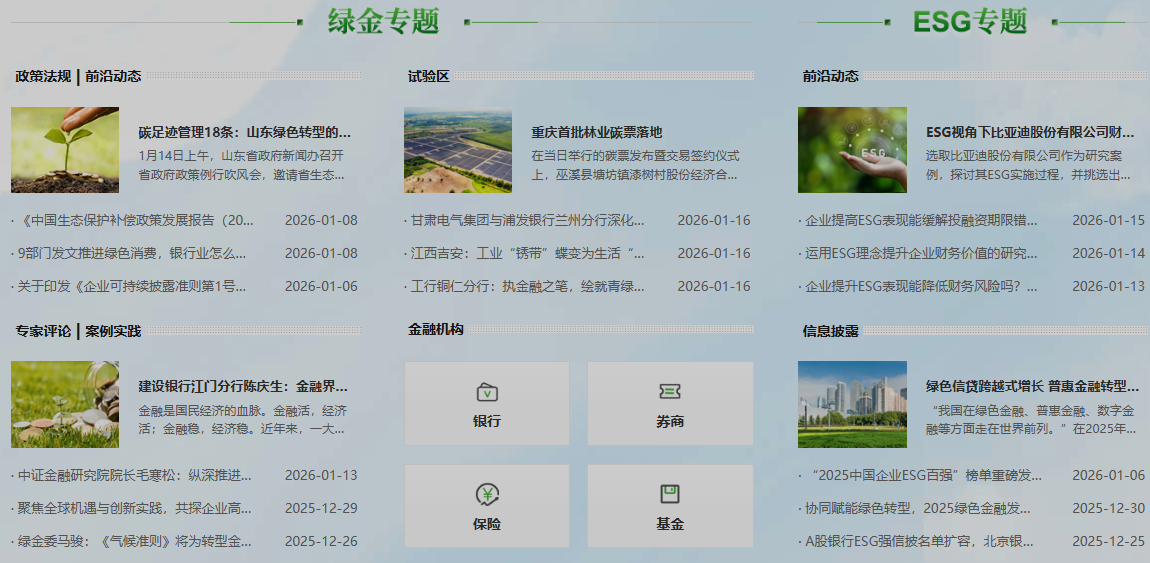Click summary text 选取比亚迪股份有限公司作为研究案例
This screenshot has width=1150, height=563.
(1029, 166)
